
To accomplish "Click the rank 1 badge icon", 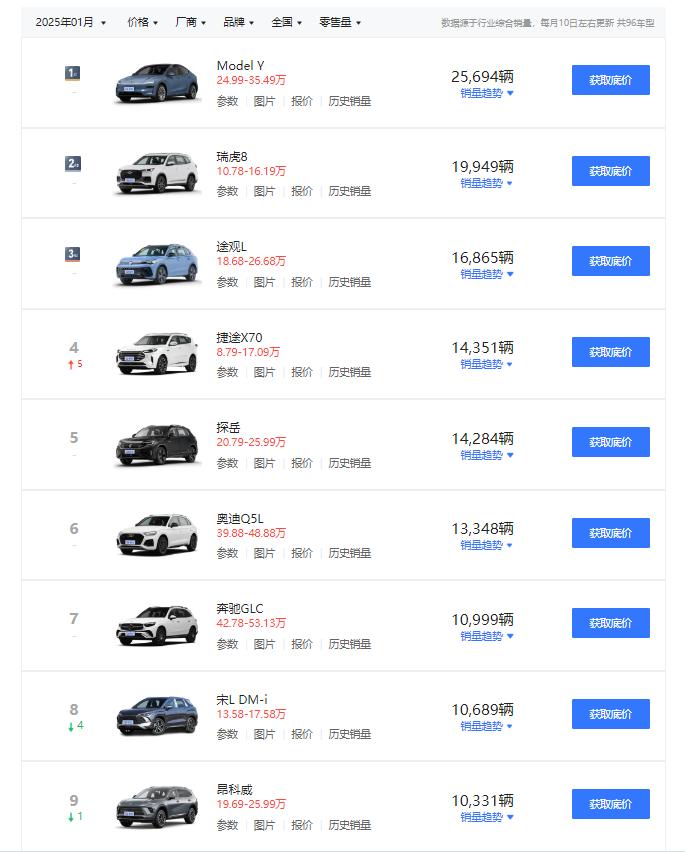I will 72,73.
